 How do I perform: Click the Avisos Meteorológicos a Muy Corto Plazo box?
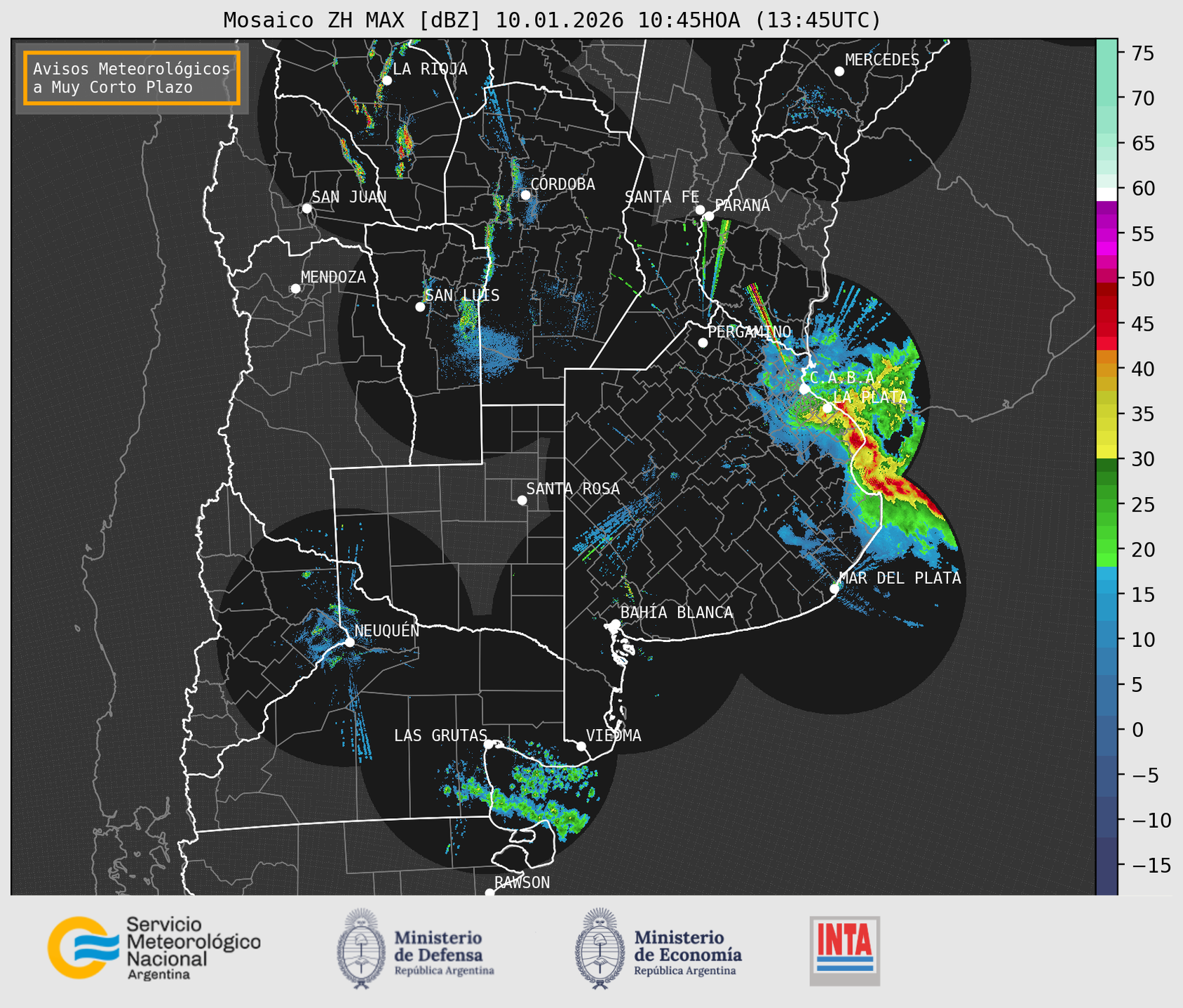[x=132, y=78]
